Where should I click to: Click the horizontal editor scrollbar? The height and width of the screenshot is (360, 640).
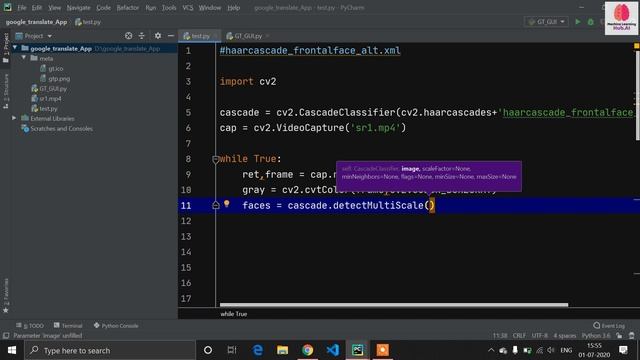(x=393, y=304)
